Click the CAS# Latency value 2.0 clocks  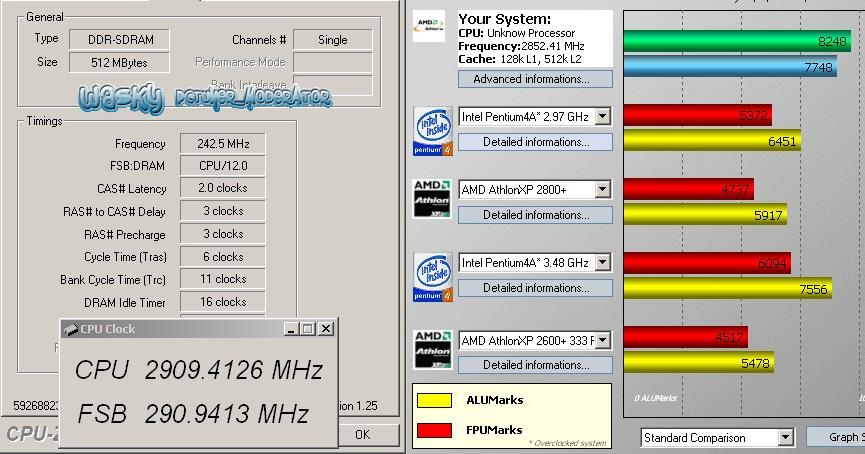tap(223, 188)
